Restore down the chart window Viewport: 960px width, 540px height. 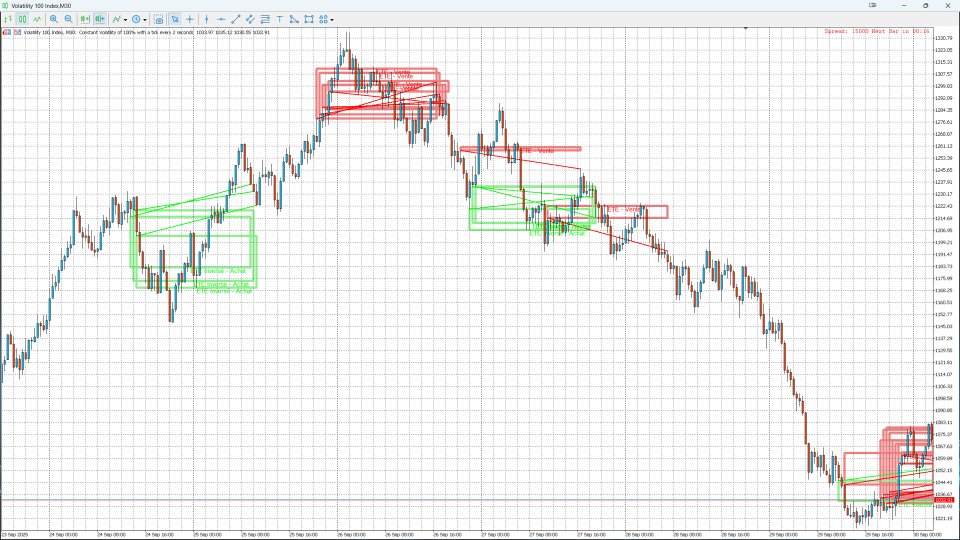[925, 6]
